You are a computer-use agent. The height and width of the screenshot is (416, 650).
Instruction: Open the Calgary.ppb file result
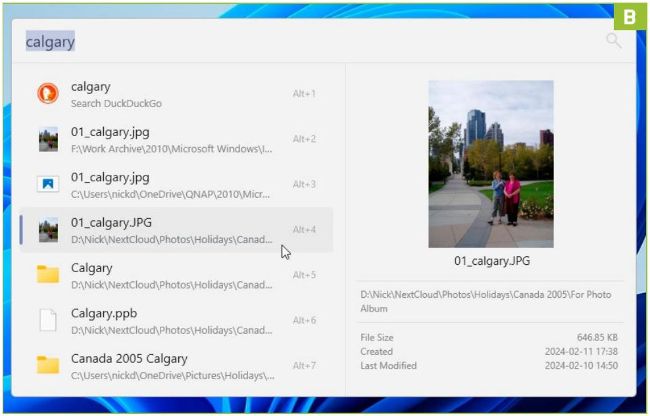click(x=176, y=321)
